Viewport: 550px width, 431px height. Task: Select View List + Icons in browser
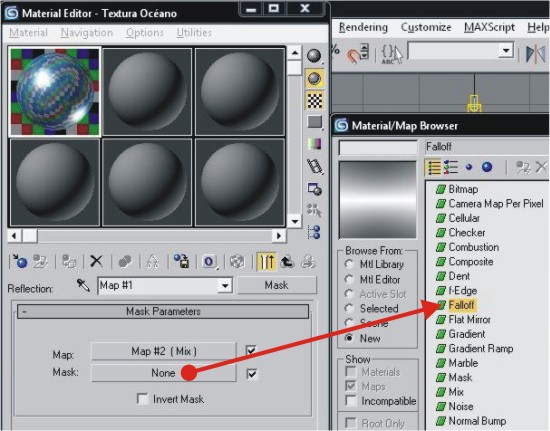[451, 167]
